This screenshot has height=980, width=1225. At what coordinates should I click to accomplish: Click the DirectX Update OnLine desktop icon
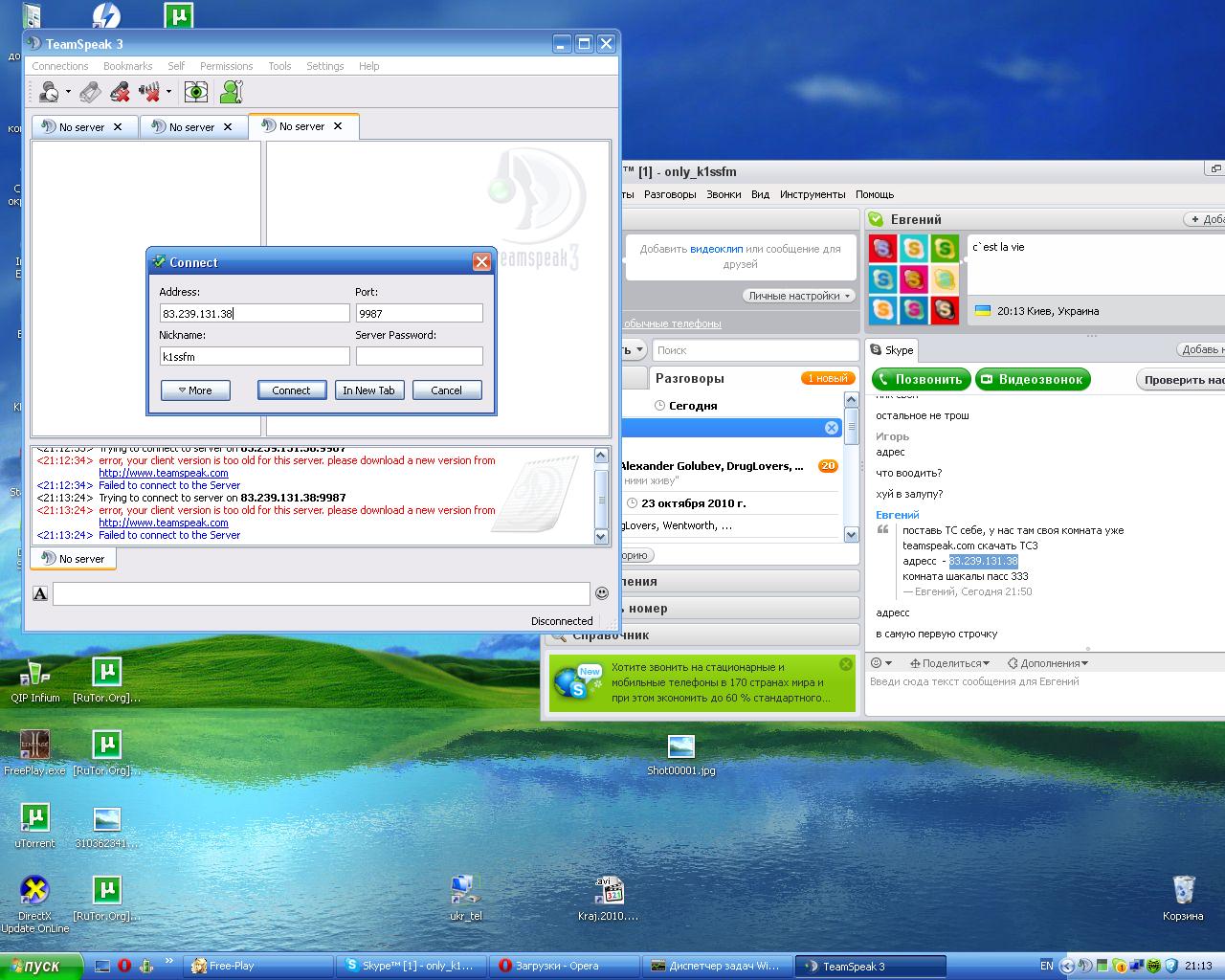34,892
